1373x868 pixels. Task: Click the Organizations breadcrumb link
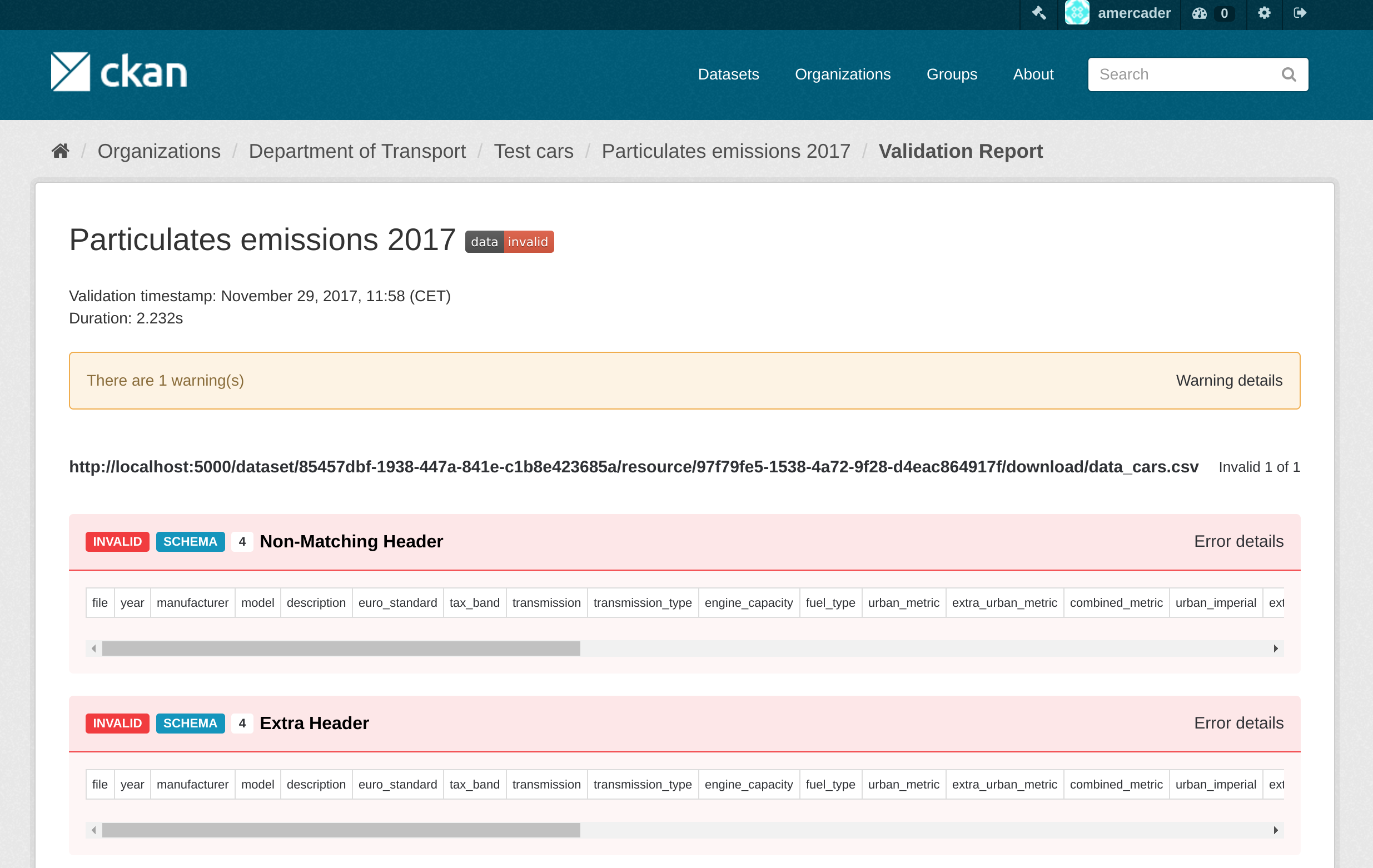click(158, 151)
